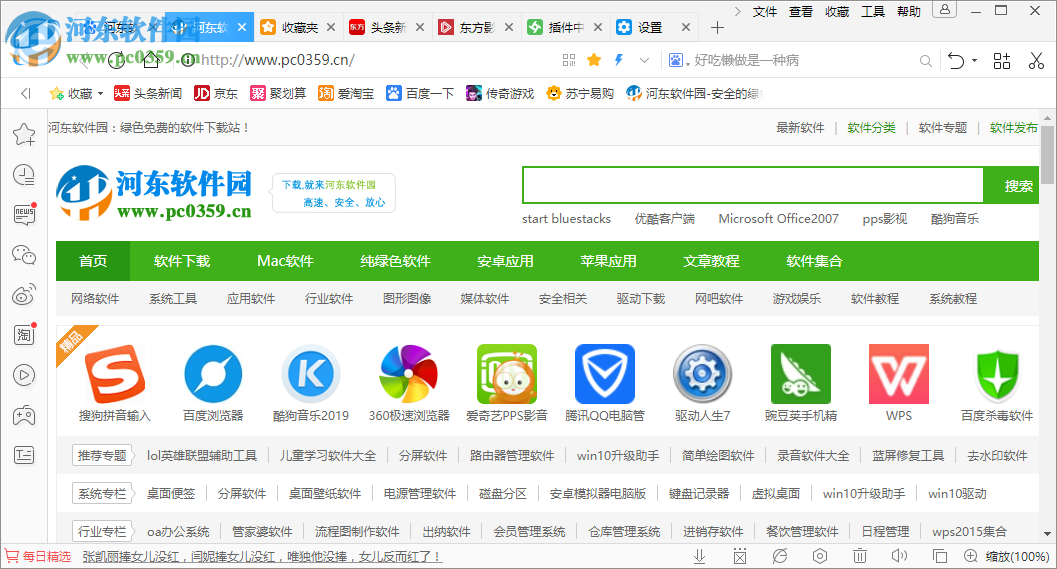Click the scissors screenshot icon

[x=1036, y=61]
